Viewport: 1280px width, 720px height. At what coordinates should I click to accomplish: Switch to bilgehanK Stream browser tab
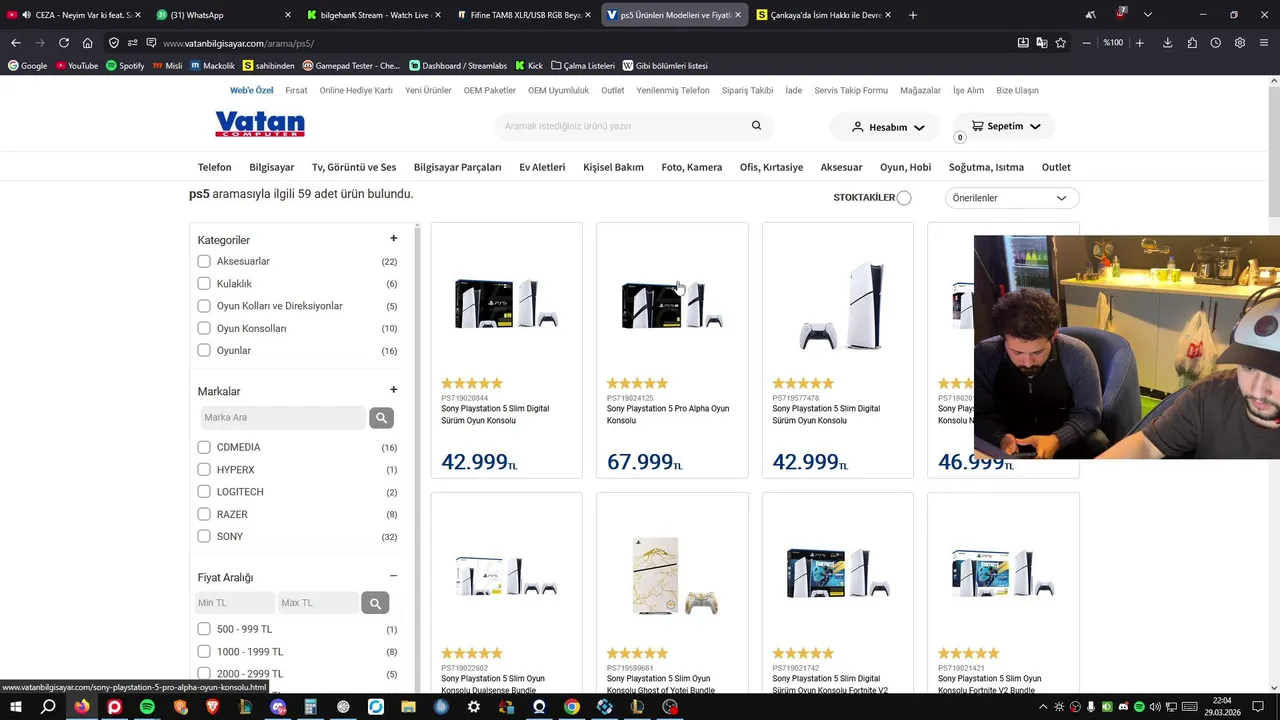(372, 15)
